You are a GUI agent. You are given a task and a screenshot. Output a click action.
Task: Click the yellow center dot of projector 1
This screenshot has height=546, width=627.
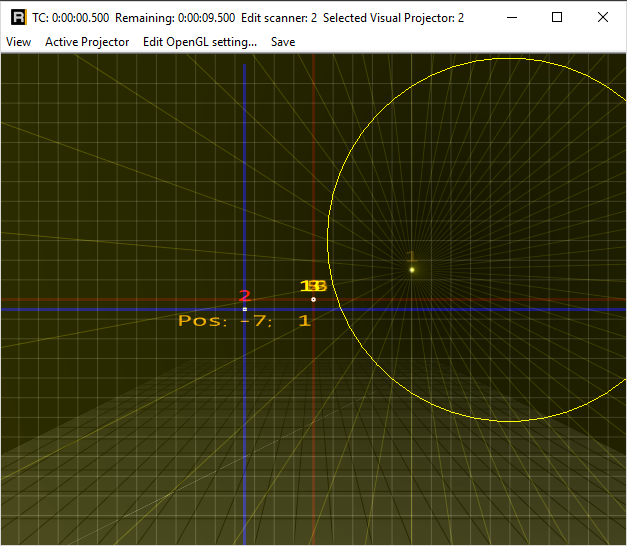tap(412, 270)
